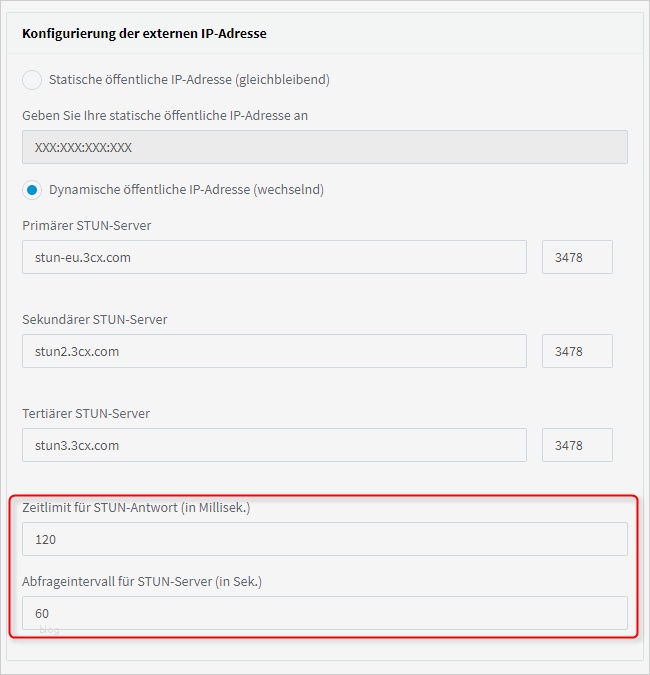Click the 'Sekundärer STUN-Server' label
This screenshot has height=675, width=650.
(95, 319)
